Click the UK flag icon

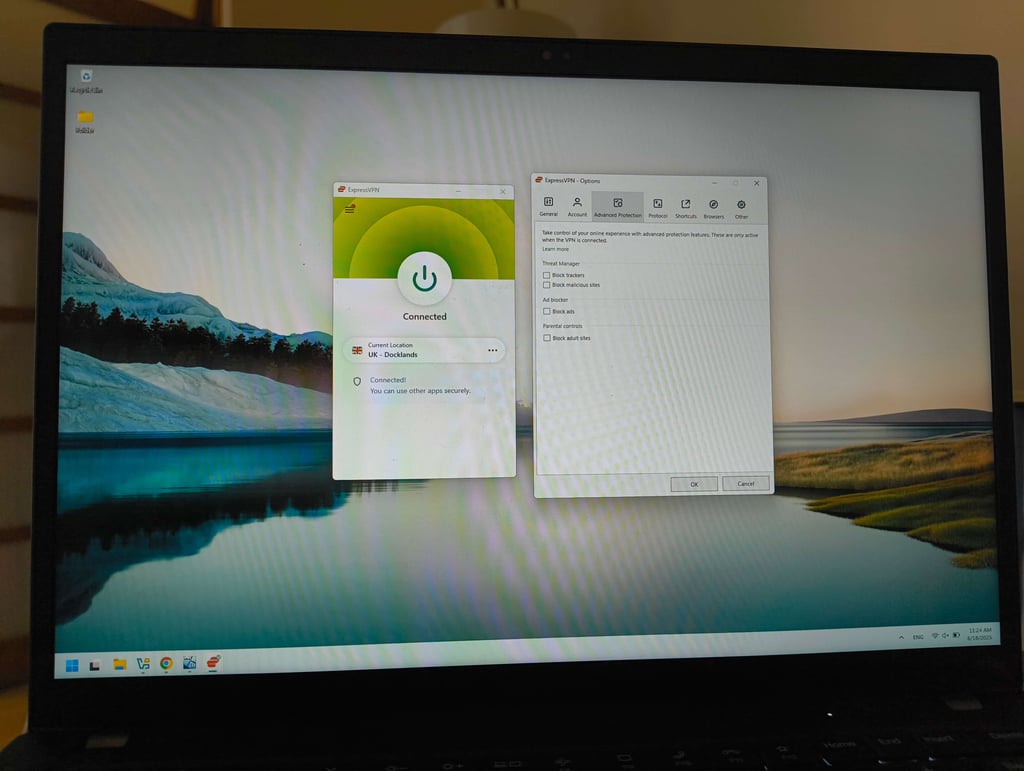point(357,351)
